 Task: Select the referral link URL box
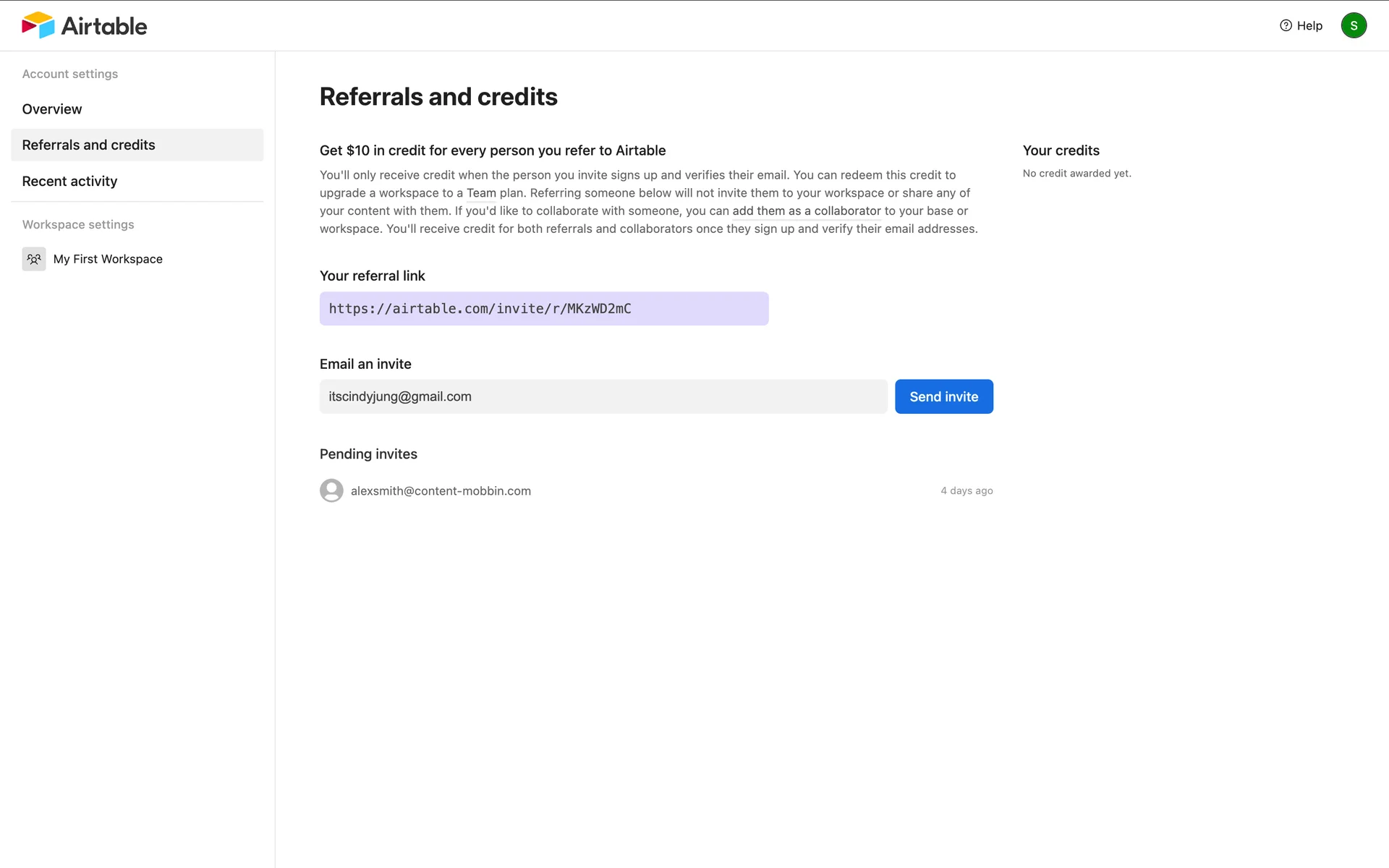click(543, 309)
